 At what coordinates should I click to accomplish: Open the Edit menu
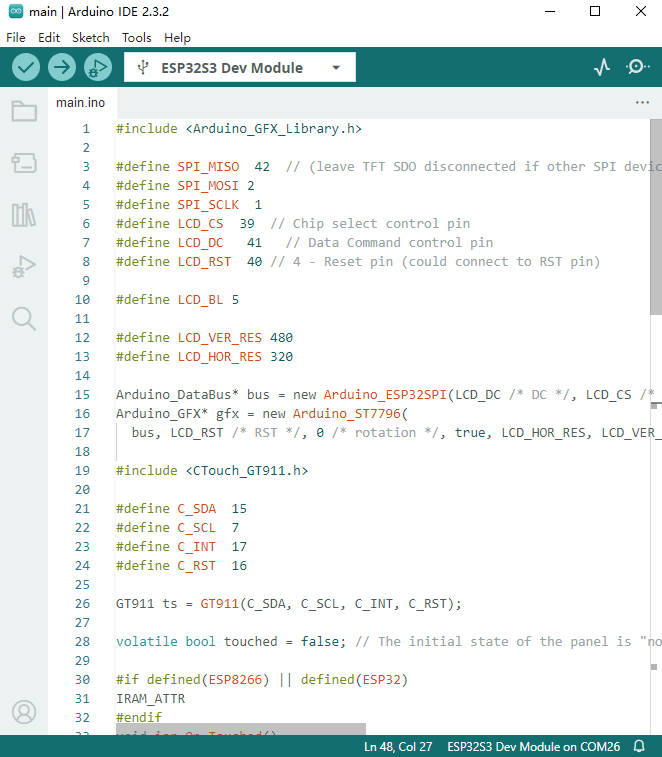49,38
